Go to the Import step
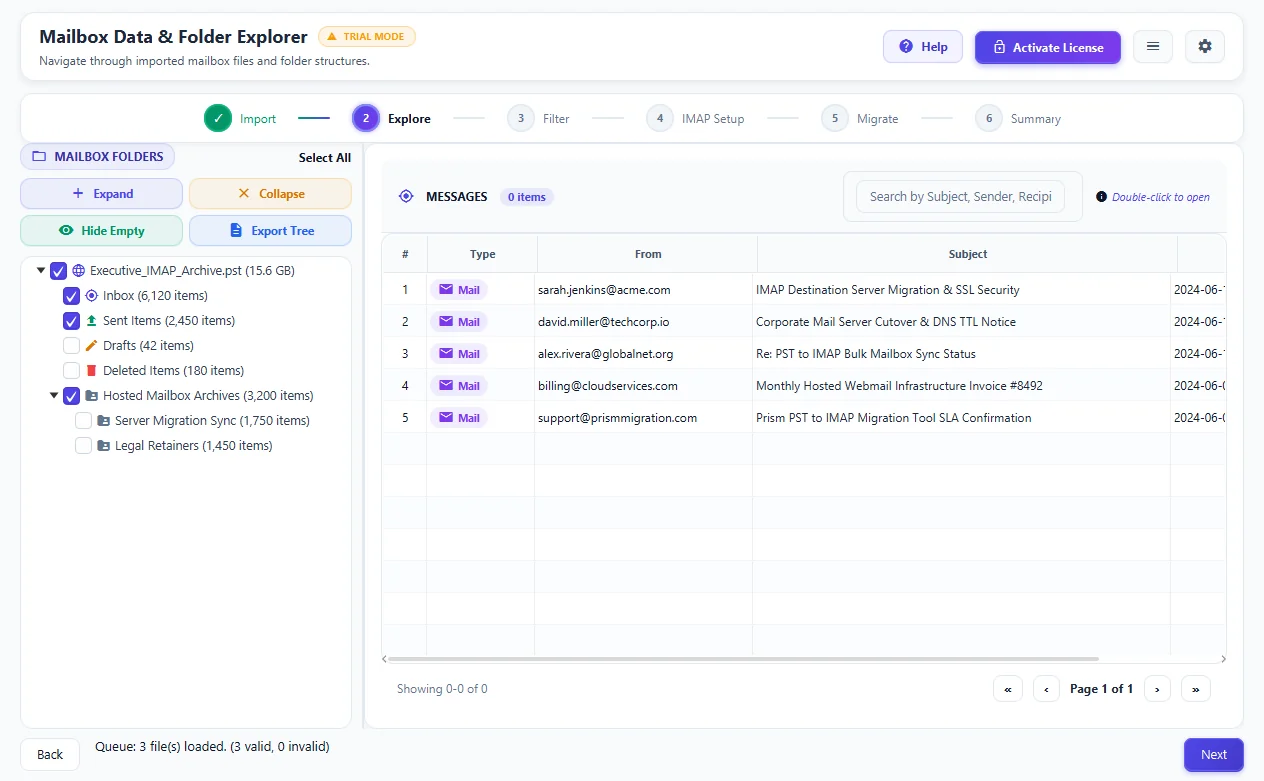This screenshot has width=1264, height=781. (240, 118)
